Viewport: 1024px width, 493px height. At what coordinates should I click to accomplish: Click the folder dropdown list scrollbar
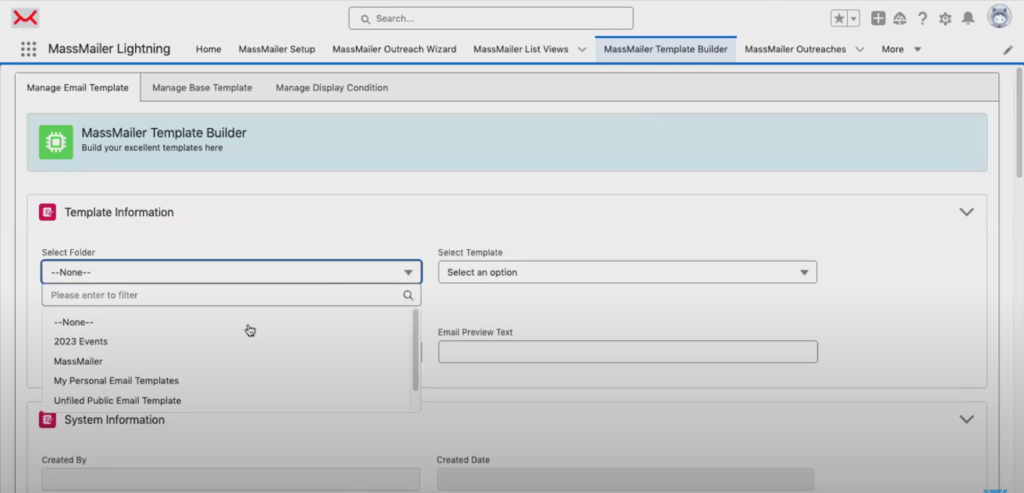pyautogui.click(x=415, y=351)
